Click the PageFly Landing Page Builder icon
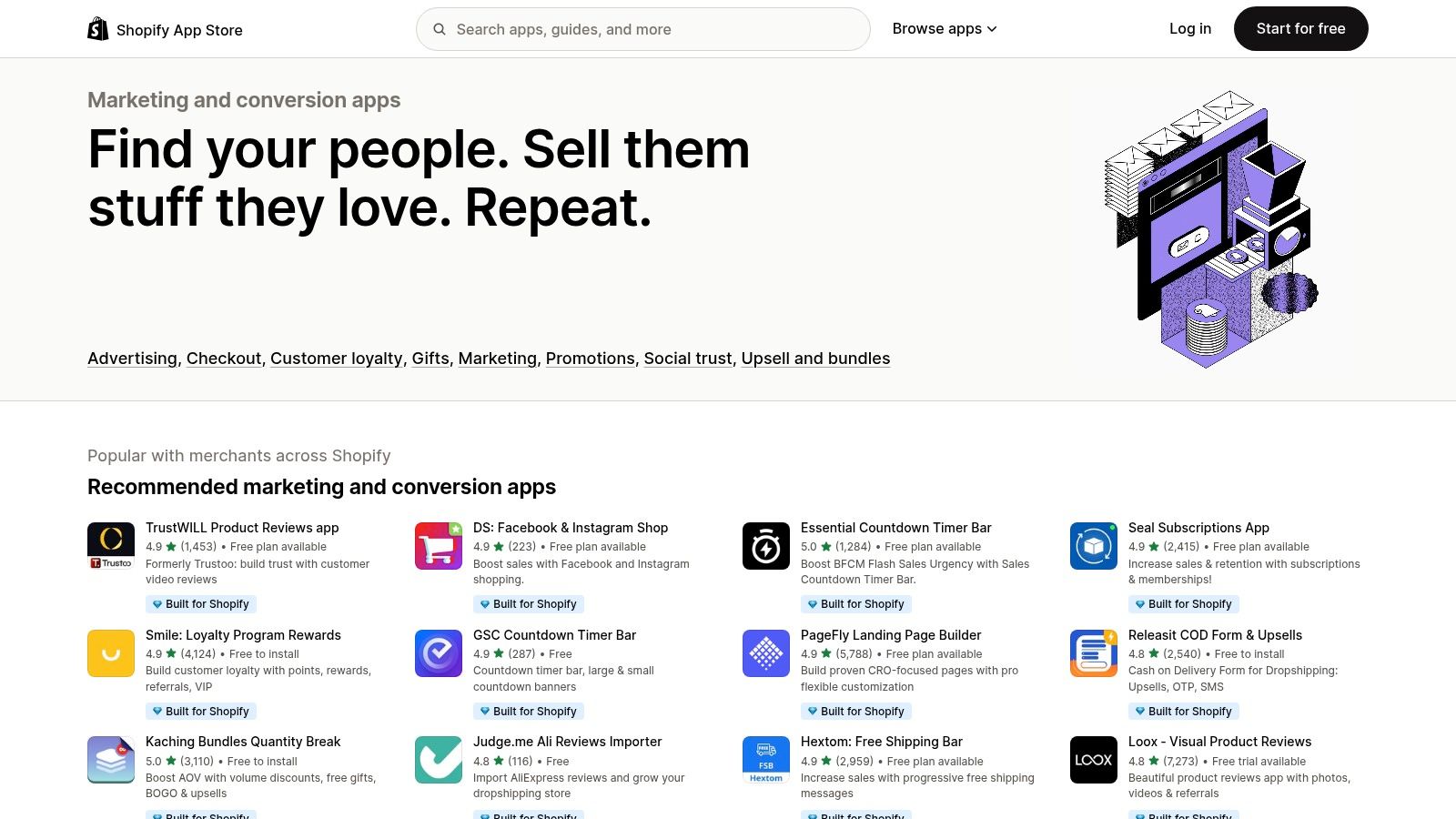Screen dimensions: 1456x819 tap(765, 652)
